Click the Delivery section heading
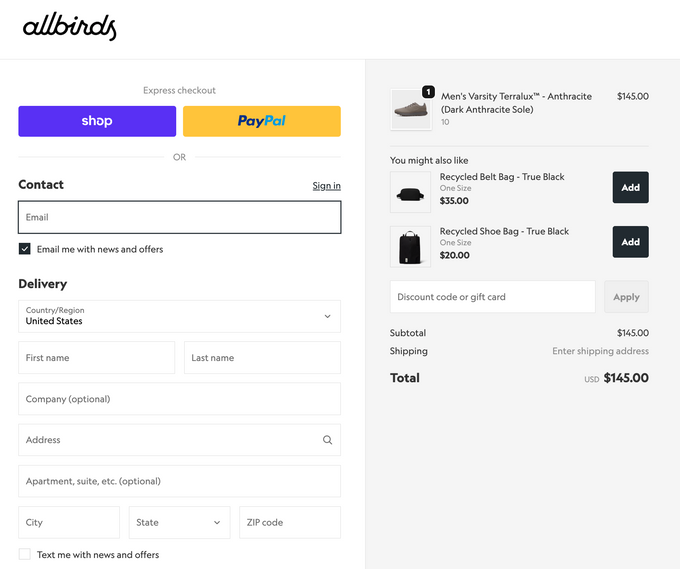Viewport: 680px width, 569px height. [42, 284]
